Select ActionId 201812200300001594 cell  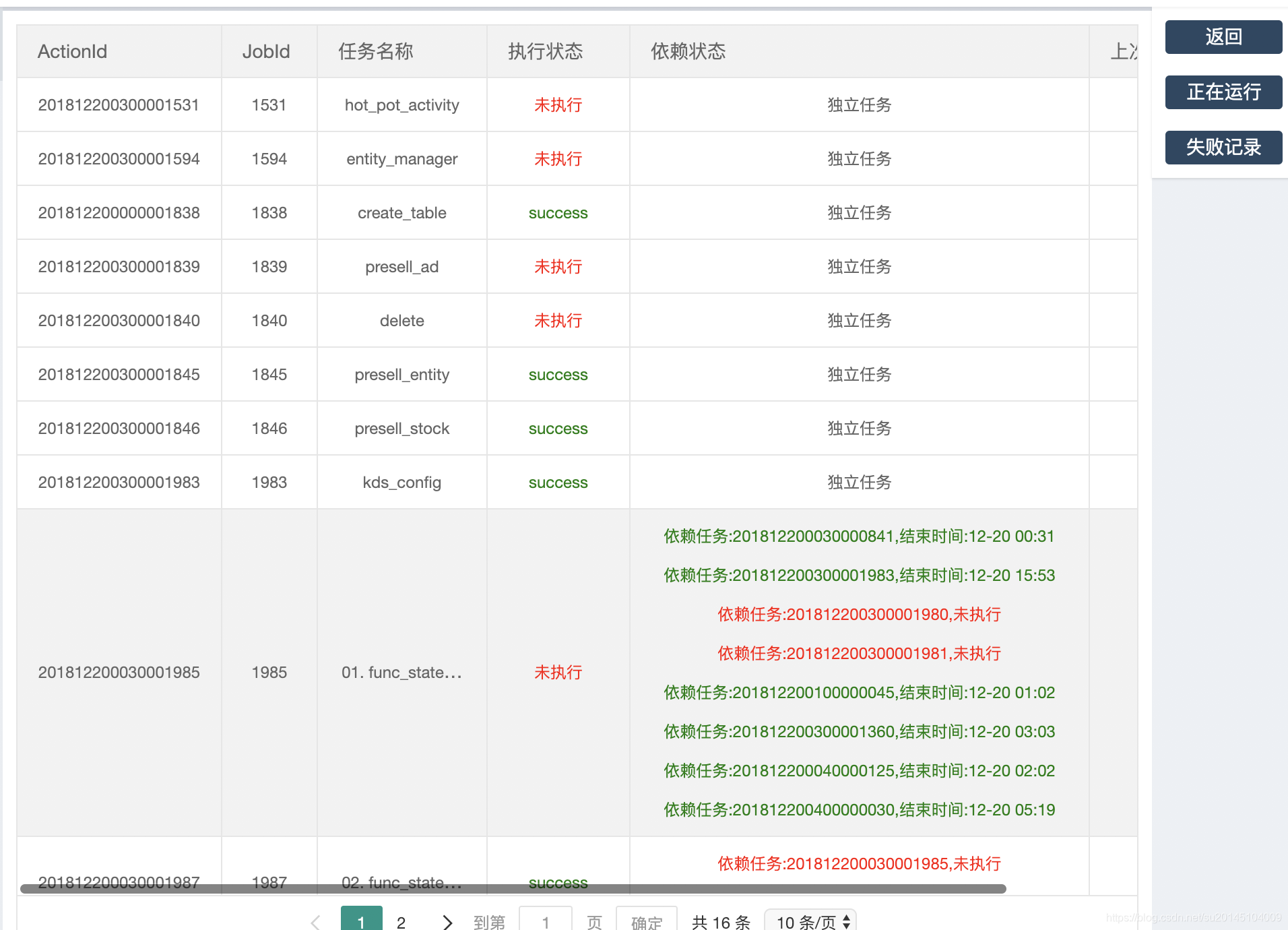point(119,159)
